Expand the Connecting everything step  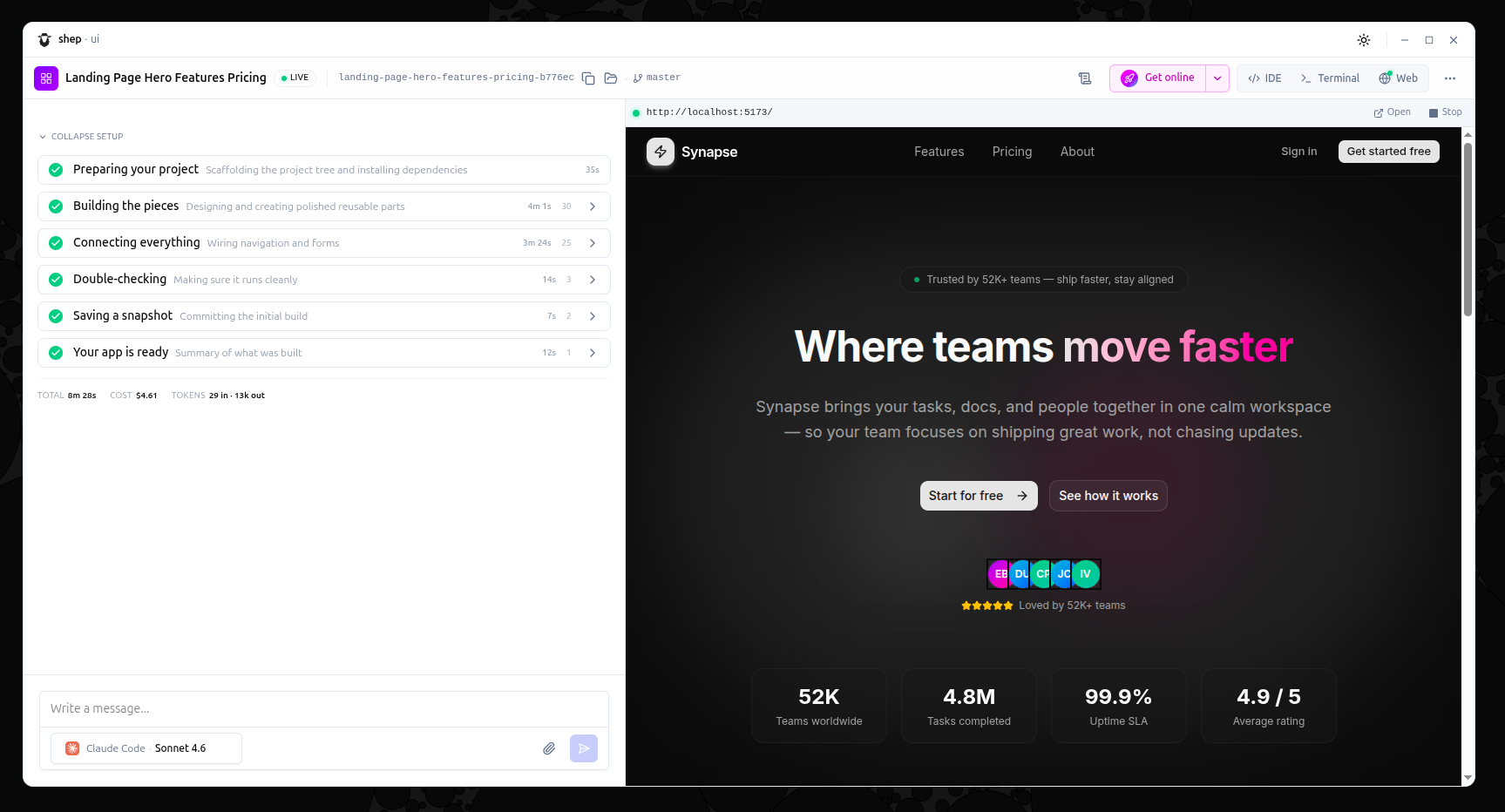593,243
